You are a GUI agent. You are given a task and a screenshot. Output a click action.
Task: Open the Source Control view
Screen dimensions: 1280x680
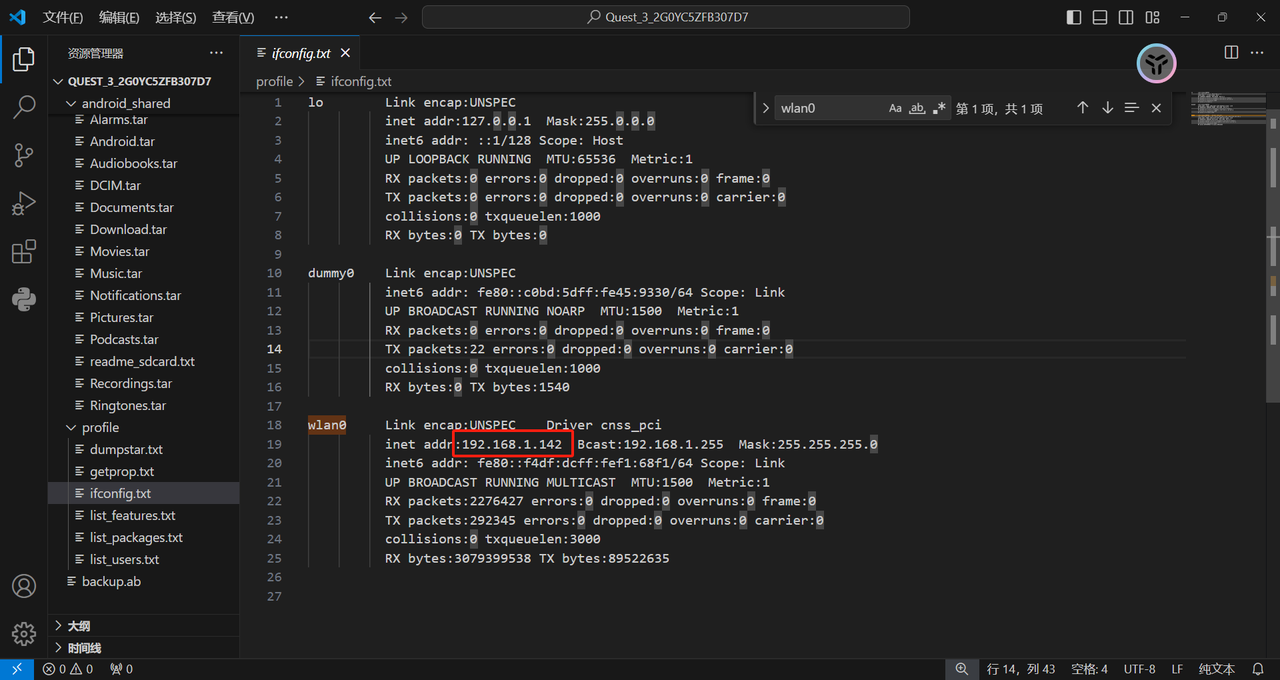point(24,155)
